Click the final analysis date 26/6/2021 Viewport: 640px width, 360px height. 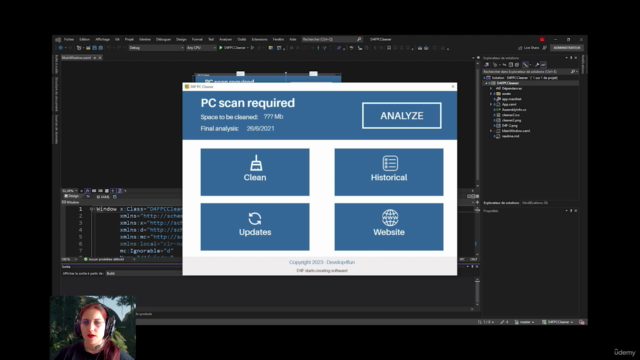pyautogui.click(x=260, y=128)
